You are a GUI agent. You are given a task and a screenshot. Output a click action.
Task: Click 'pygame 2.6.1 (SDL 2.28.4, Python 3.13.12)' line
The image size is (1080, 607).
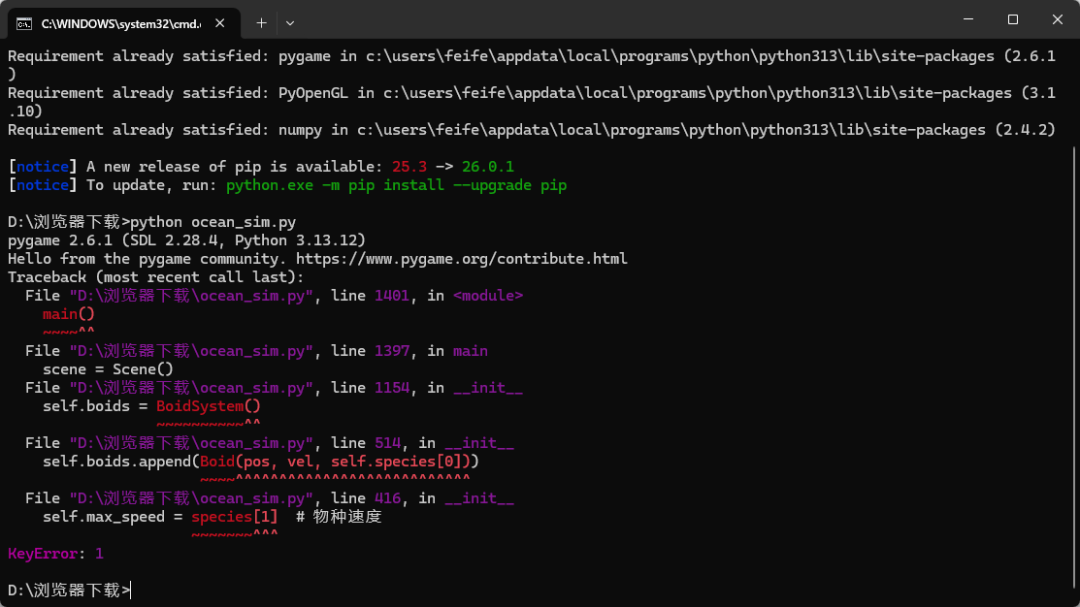(x=187, y=240)
